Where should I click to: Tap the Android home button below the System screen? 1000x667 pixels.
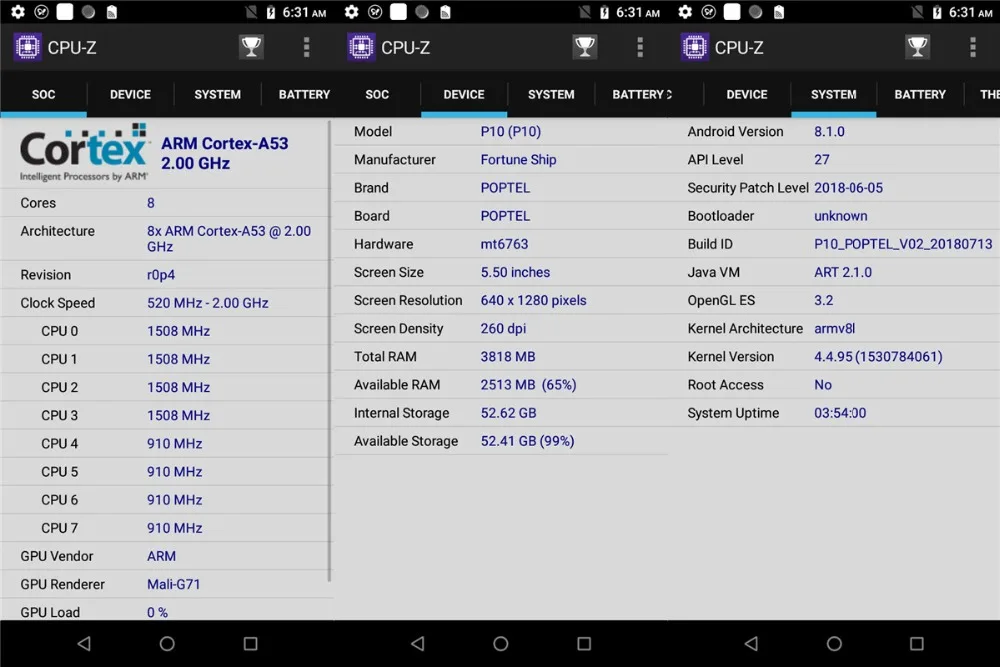(834, 644)
